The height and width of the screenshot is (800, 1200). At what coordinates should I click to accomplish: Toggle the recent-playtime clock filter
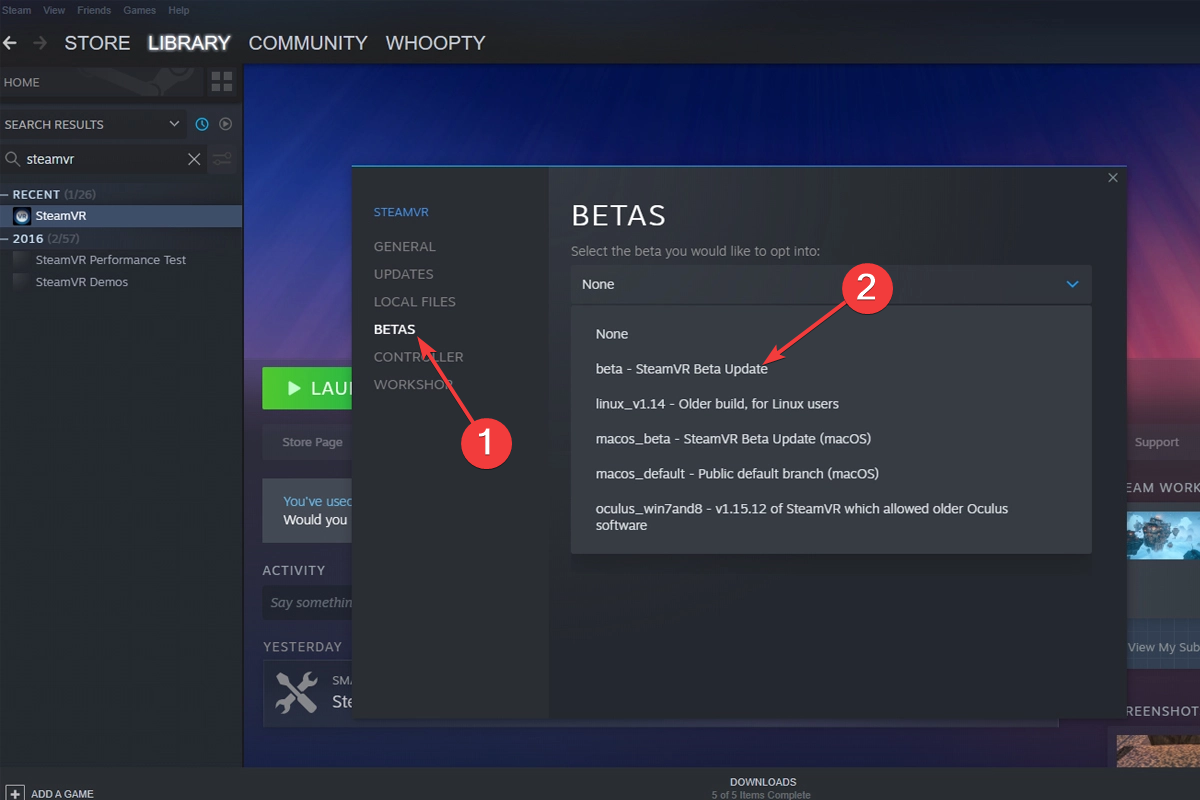201,123
